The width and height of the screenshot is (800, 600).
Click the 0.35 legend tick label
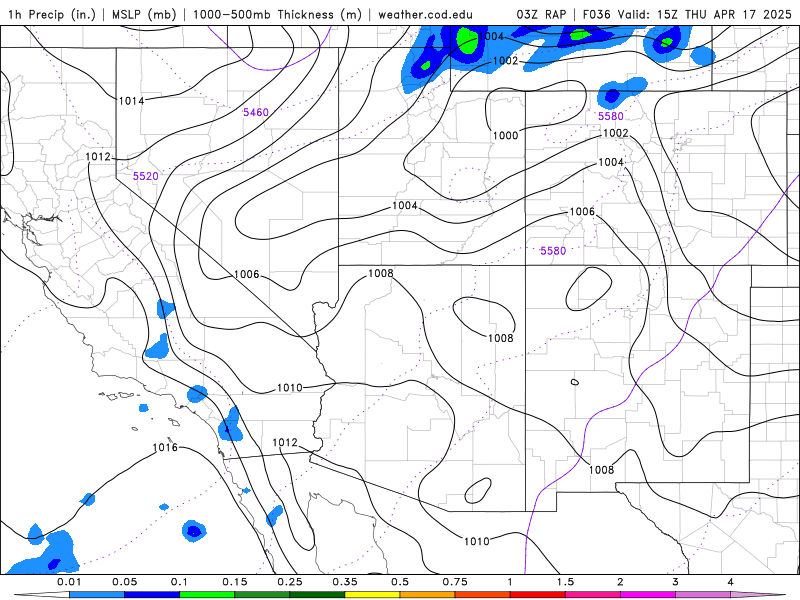pos(345,582)
